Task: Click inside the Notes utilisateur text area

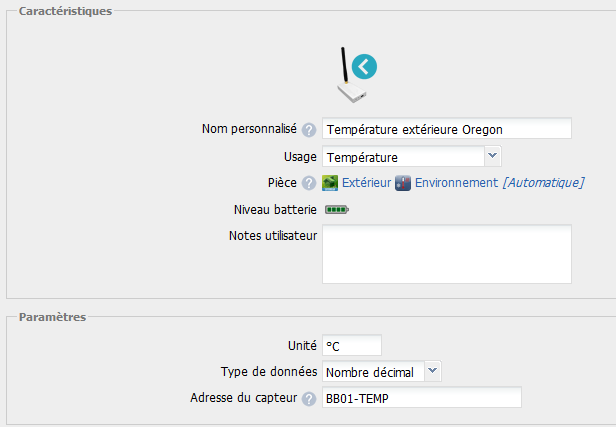Action: tap(446, 254)
